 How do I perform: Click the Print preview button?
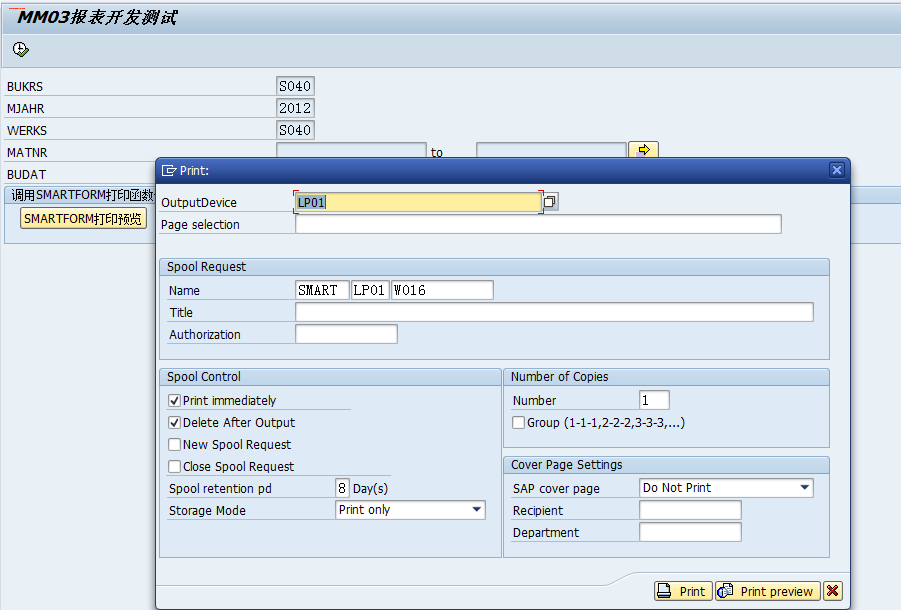768,590
